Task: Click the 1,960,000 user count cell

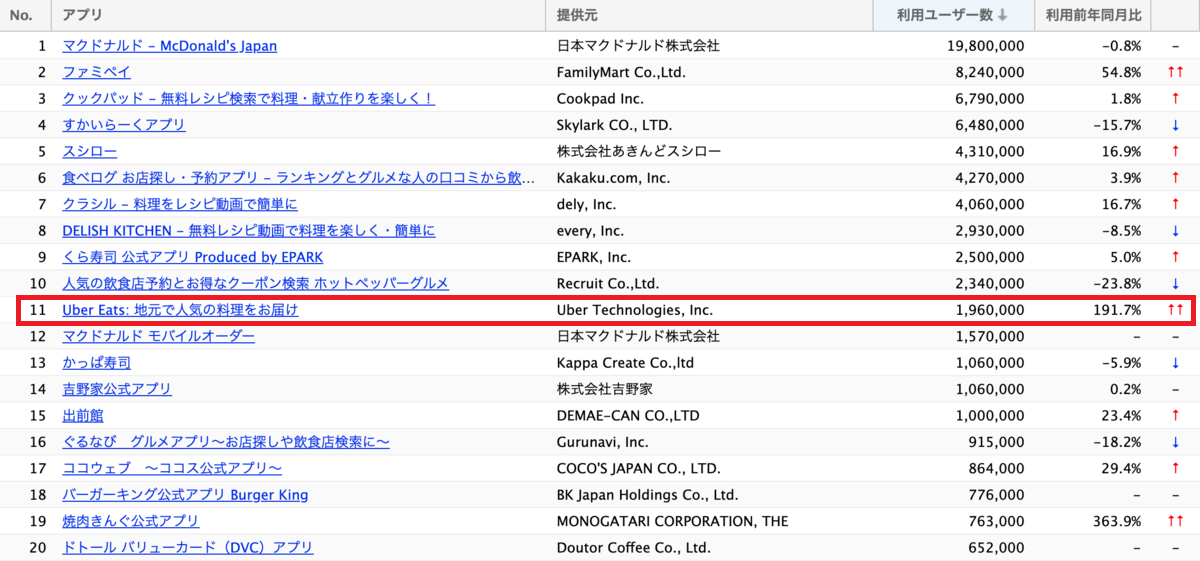Action: pyautogui.click(x=990, y=310)
